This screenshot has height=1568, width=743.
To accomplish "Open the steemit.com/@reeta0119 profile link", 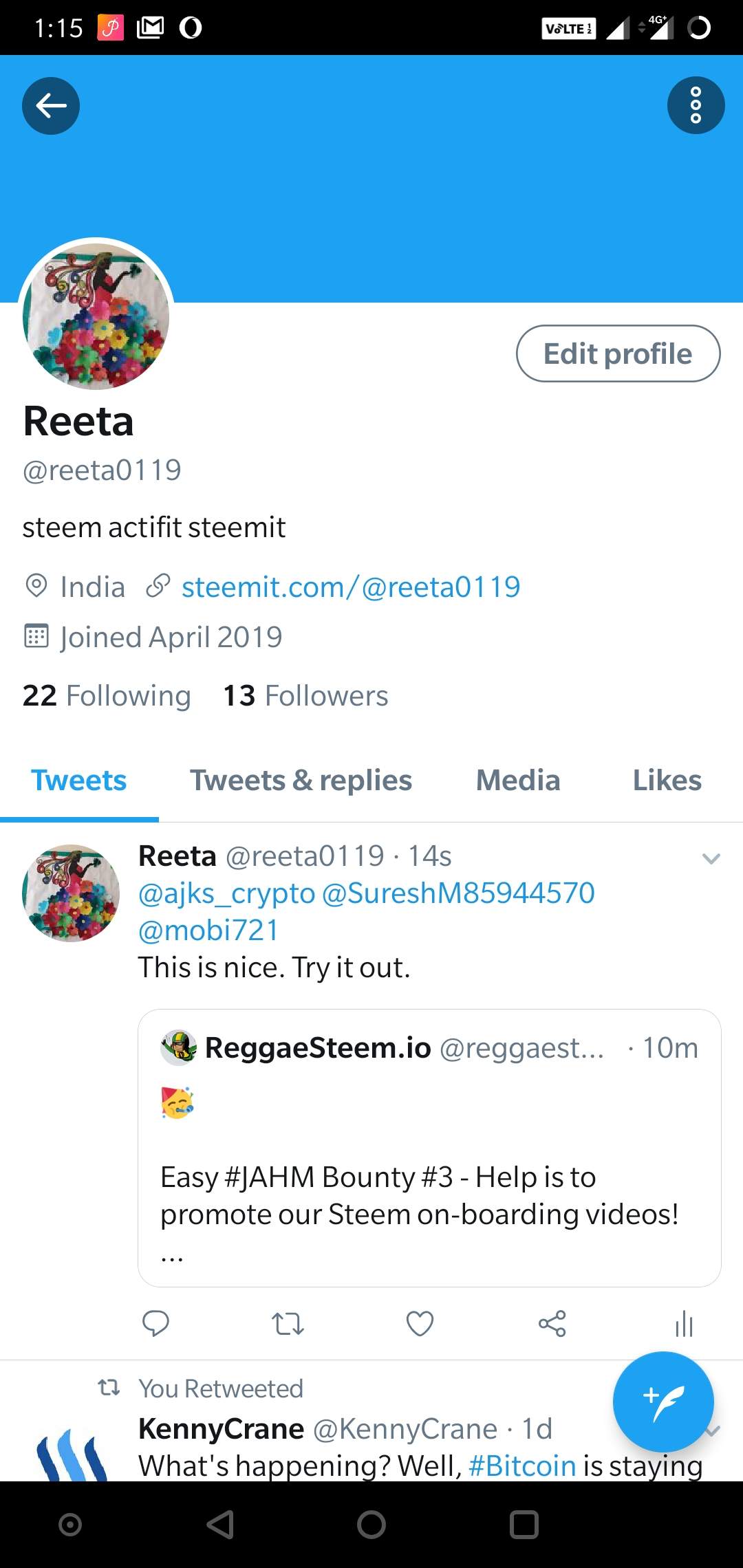I will pos(350,587).
